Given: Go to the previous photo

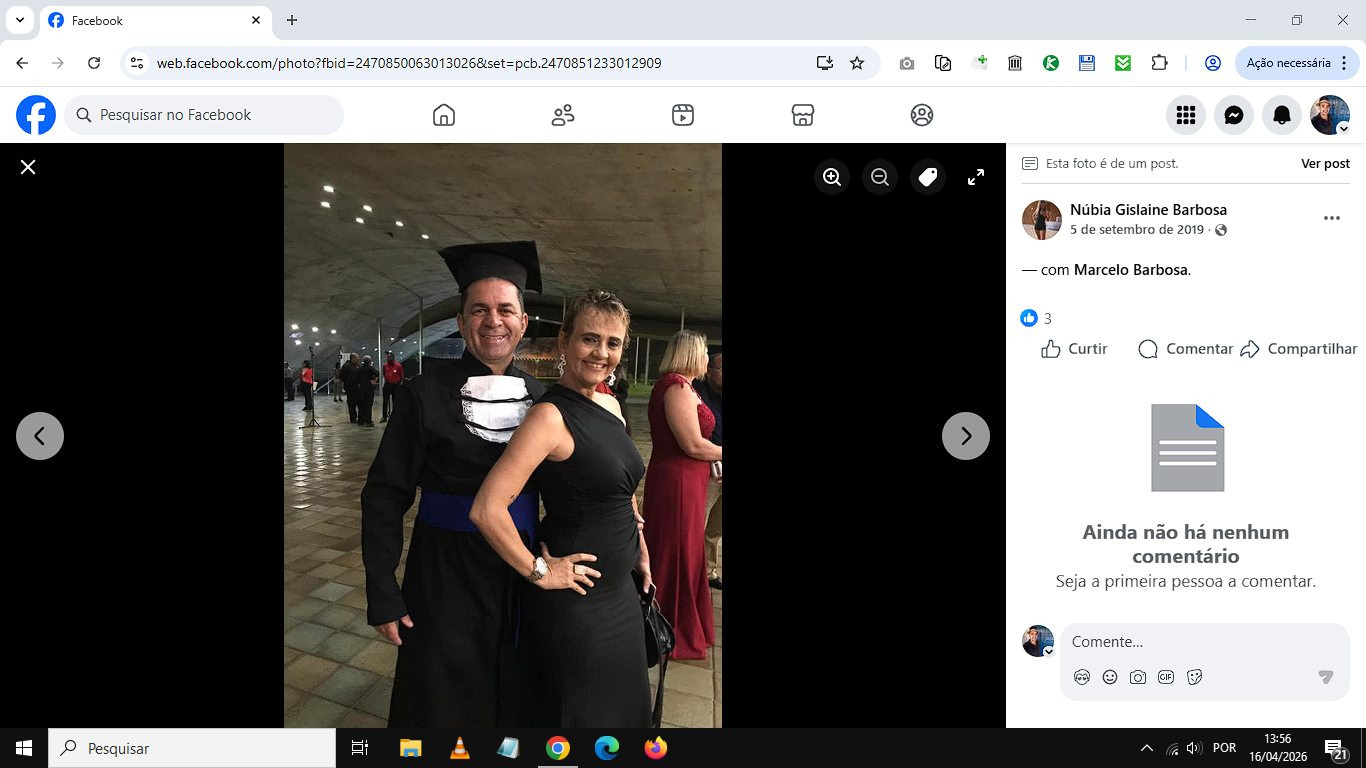Looking at the screenshot, I should pos(40,436).
